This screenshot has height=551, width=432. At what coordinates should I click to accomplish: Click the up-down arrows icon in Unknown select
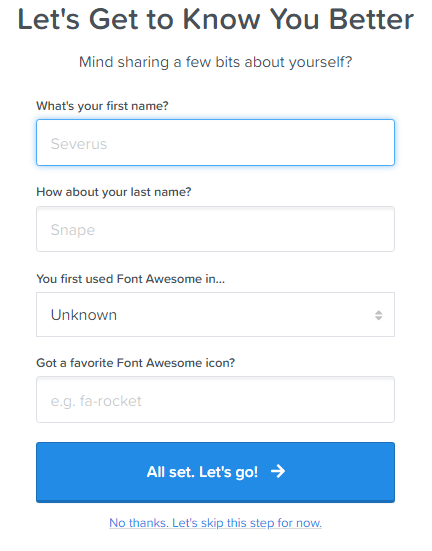click(x=378, y=315)
